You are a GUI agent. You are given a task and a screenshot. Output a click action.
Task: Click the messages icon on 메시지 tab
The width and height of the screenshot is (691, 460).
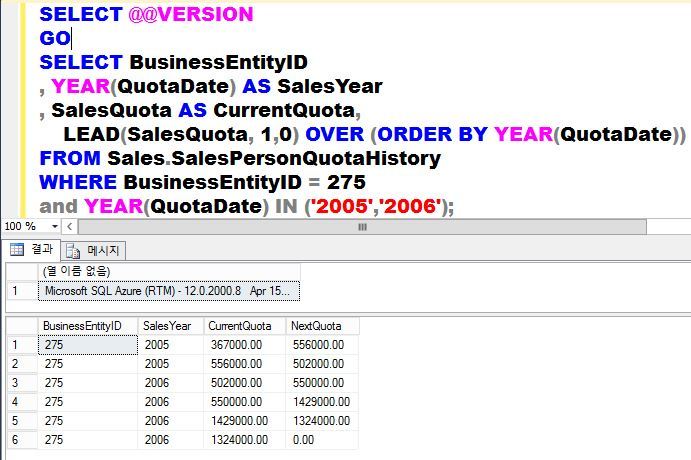click(73, 251)
